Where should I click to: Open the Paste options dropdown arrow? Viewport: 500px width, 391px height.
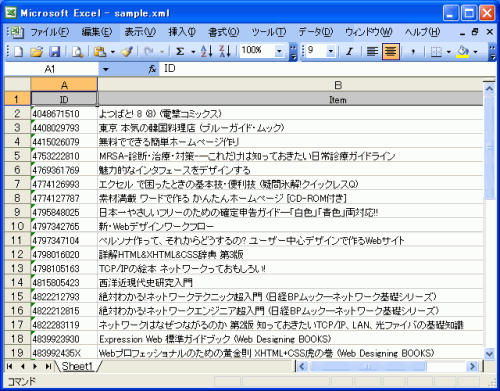pyautogui.click(x=113, y=52)
